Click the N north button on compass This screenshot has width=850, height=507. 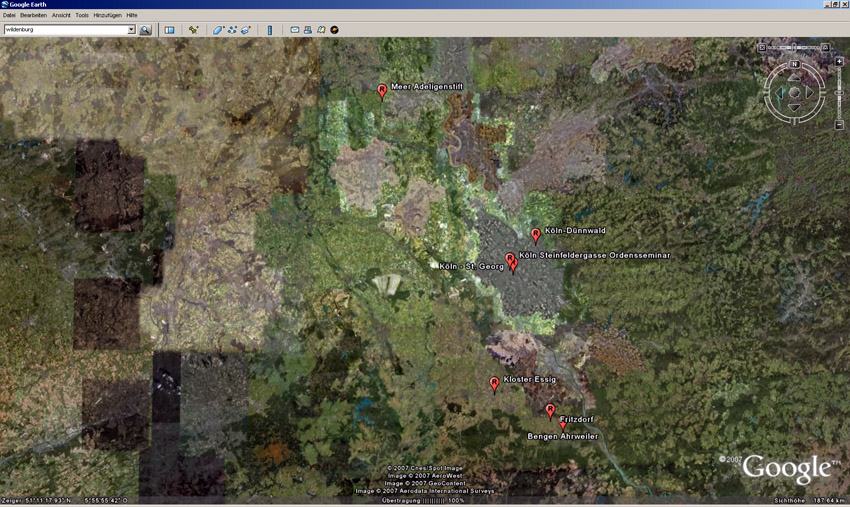pos(794,64)
